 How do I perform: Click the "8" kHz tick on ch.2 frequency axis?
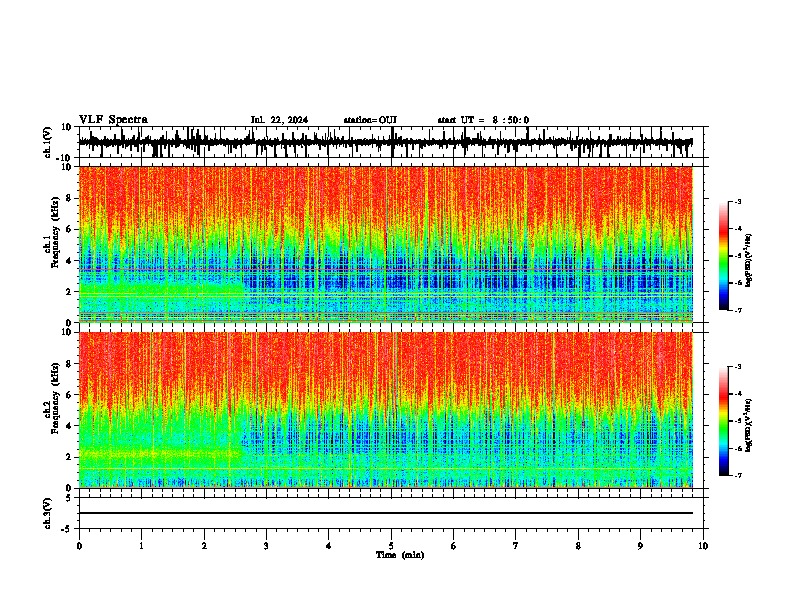coord(69,364)
